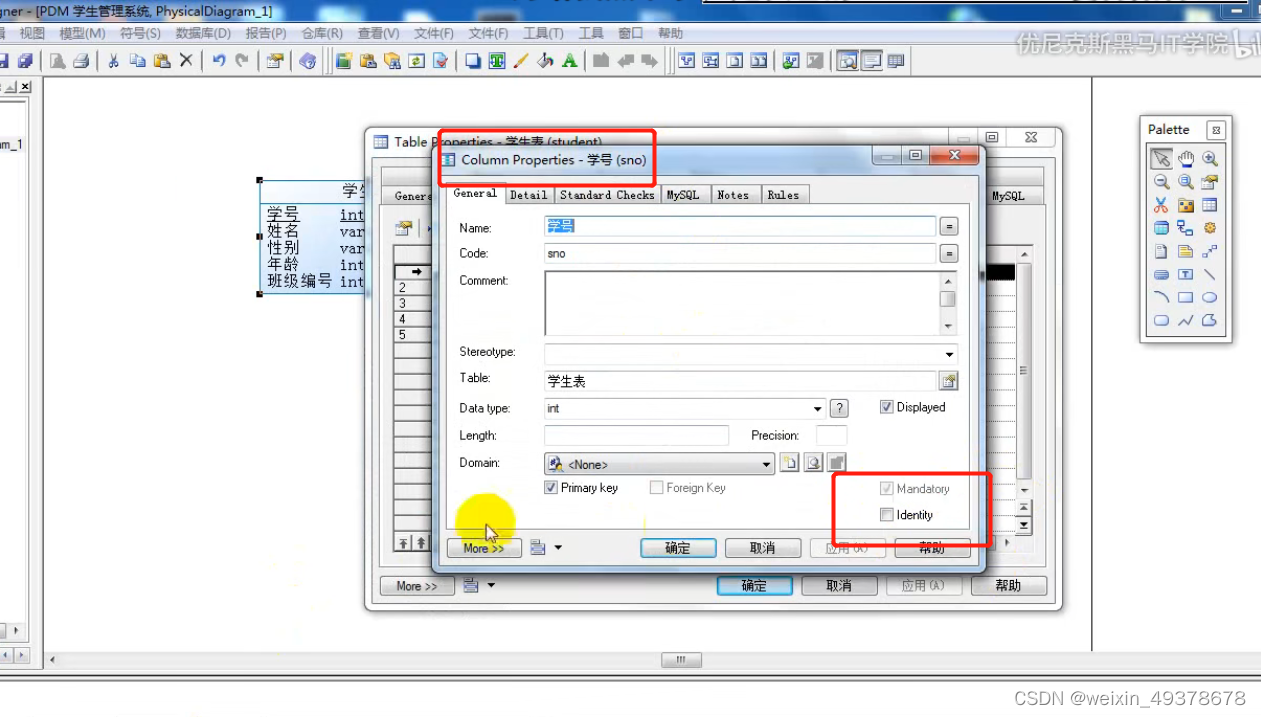Select the Rounded Rectangle tool in Palette
The image size is (1261, 717).
click(1161, 321)
